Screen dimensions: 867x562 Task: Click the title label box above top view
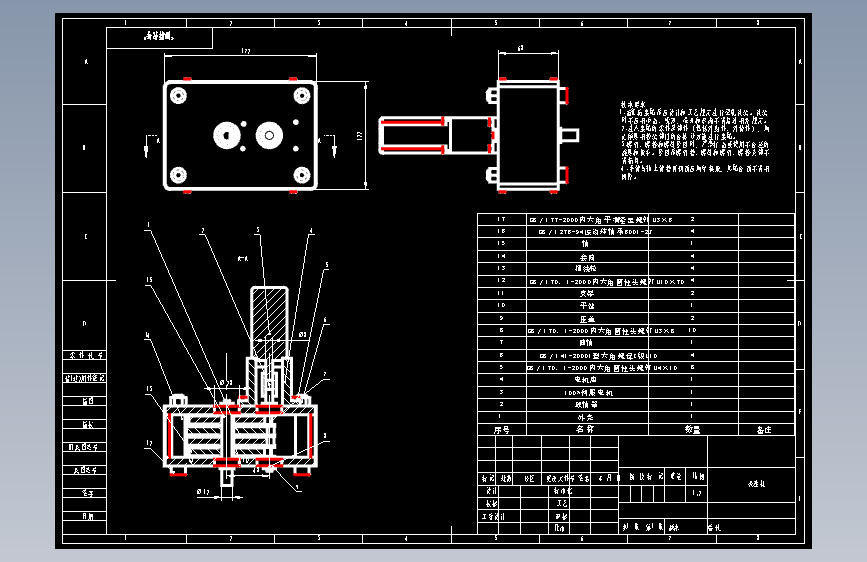pyautogui.click(x=159, y=38)
